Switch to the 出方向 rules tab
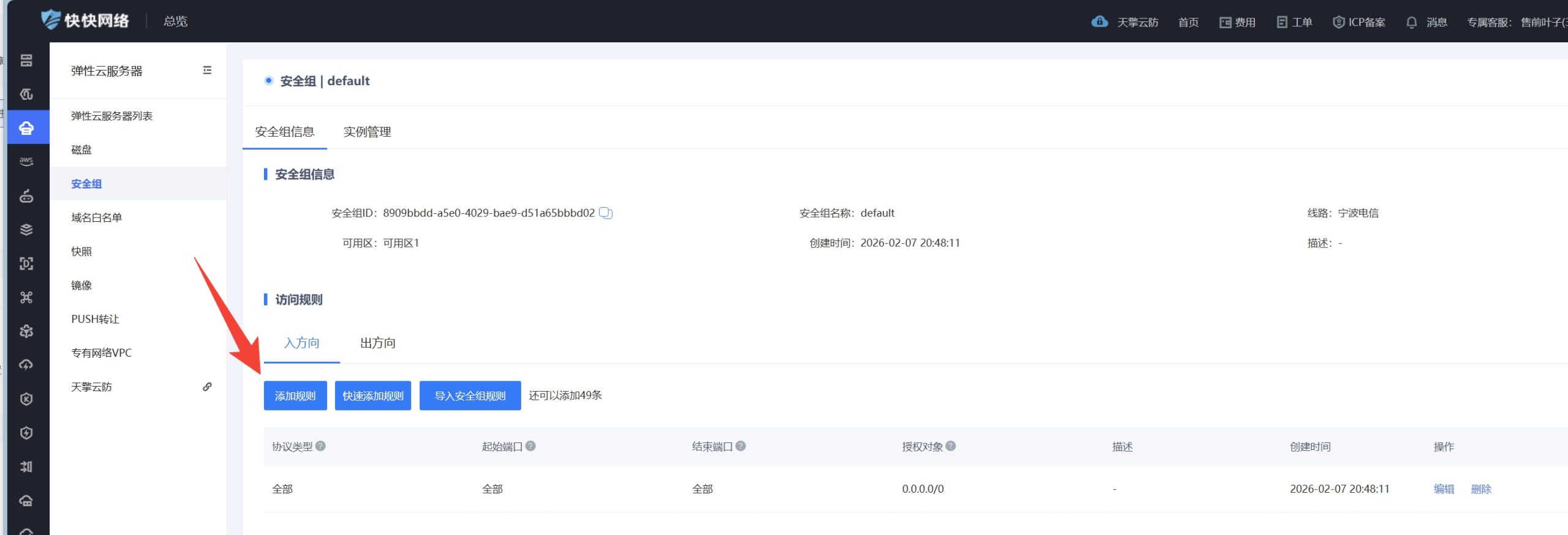This screenshot has width=1568, height=535. pyautogui.click(x=377, y=343)
